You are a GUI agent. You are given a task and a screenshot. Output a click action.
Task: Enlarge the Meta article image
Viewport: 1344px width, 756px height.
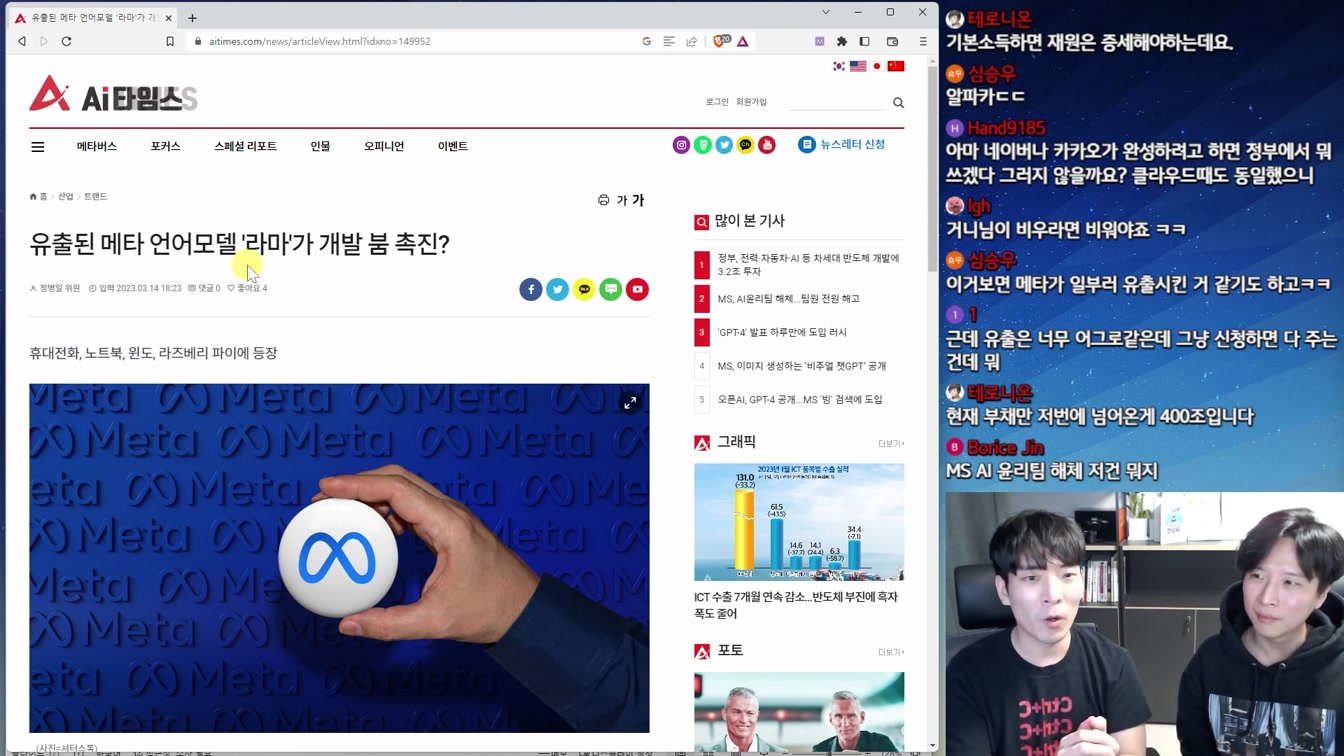(630, 402)
